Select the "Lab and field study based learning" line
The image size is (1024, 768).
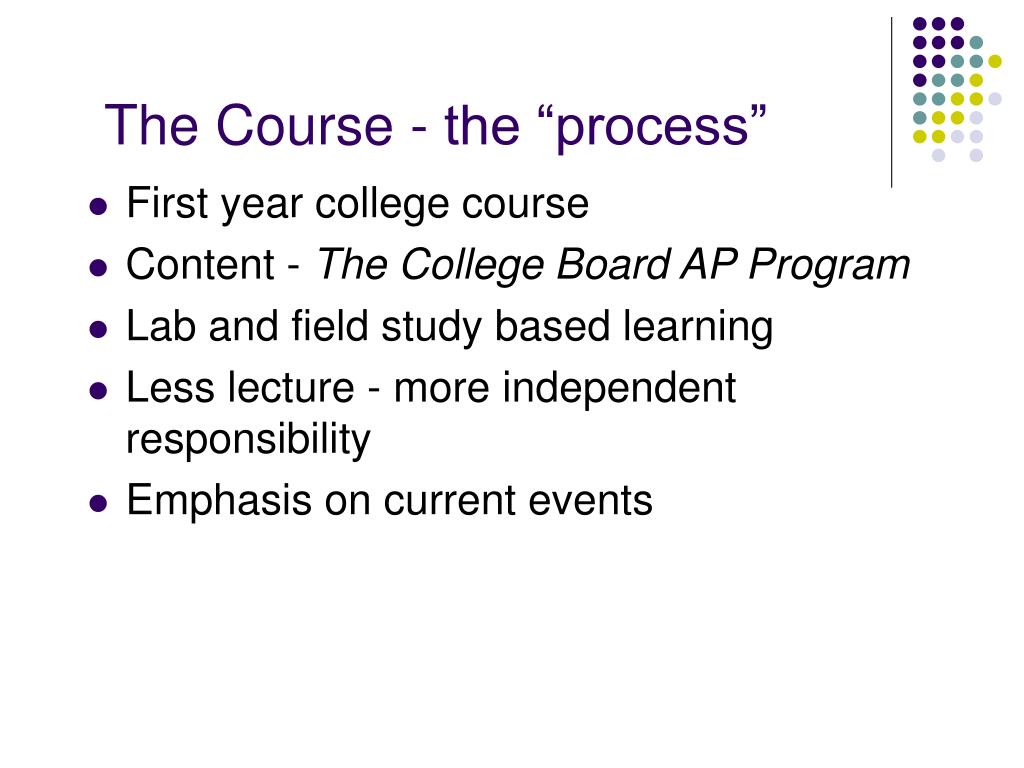click(x=449, y=327)
